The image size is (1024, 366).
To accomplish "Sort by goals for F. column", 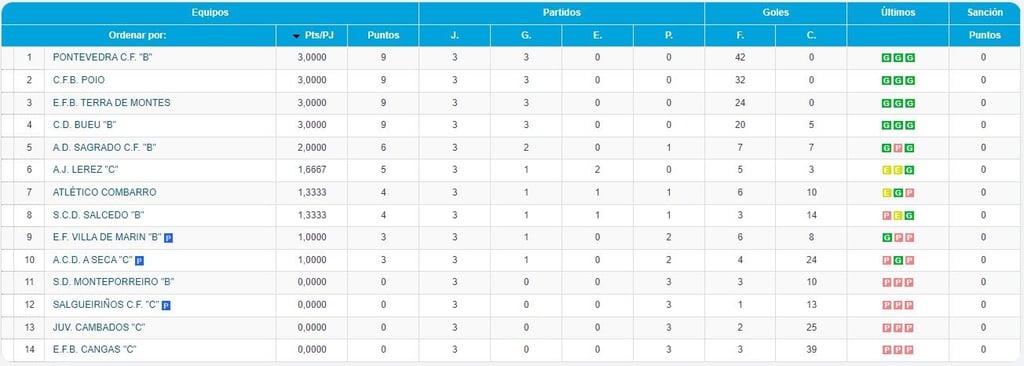I will click(740, 36).
